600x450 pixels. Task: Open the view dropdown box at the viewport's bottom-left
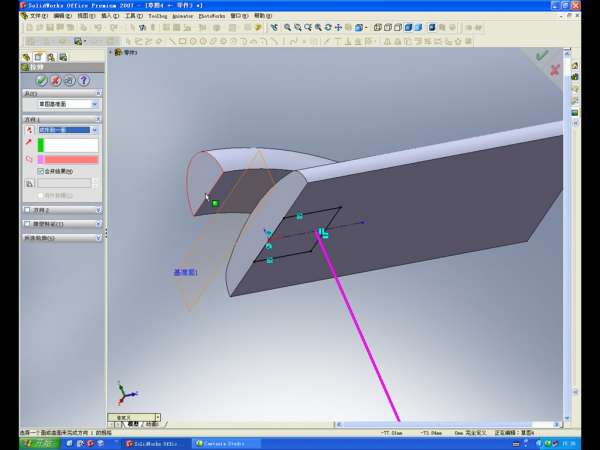[x=134, y=417]
